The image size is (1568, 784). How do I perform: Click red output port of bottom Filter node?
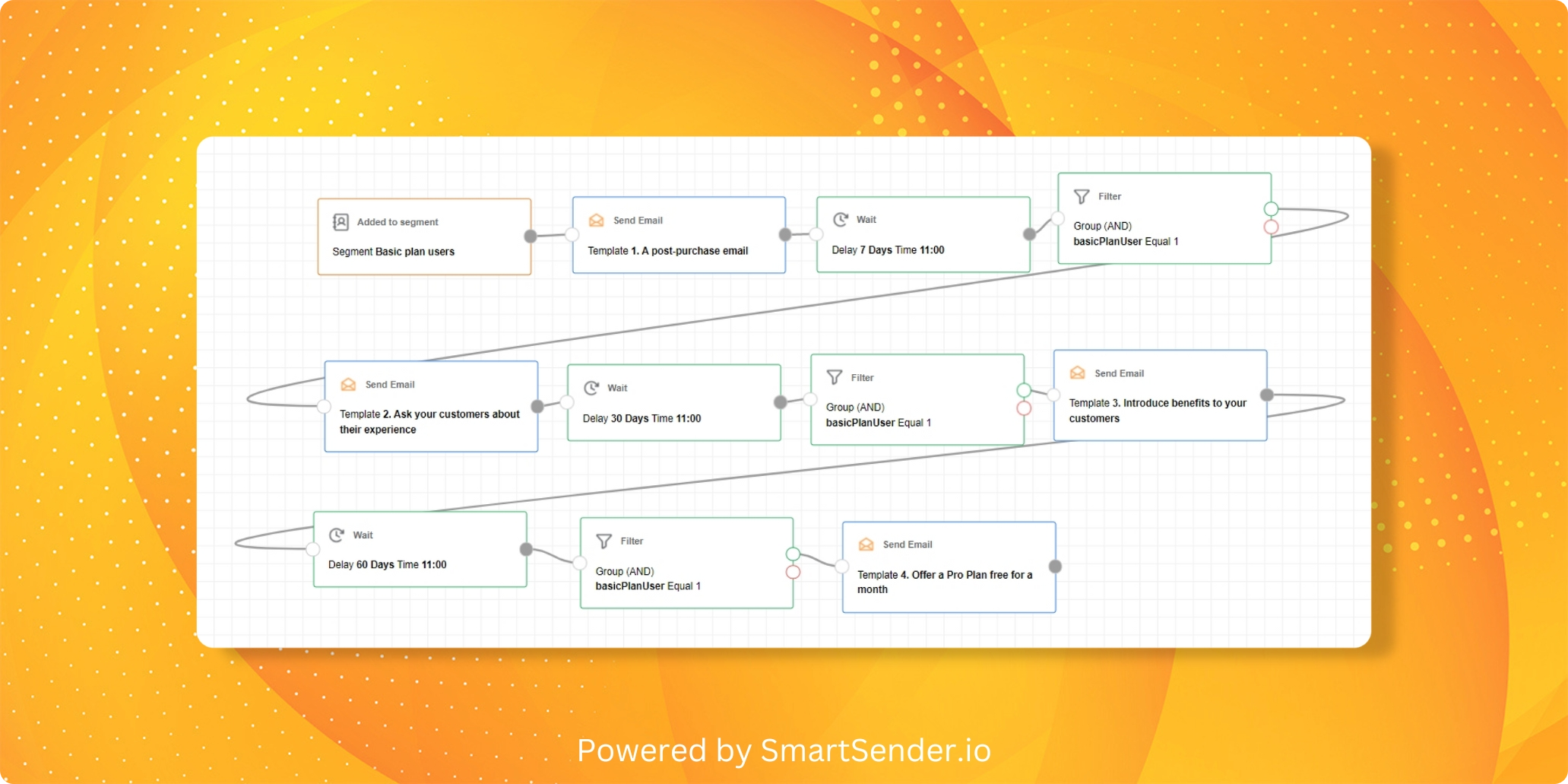pyautogui.click(x=793, y=572)
